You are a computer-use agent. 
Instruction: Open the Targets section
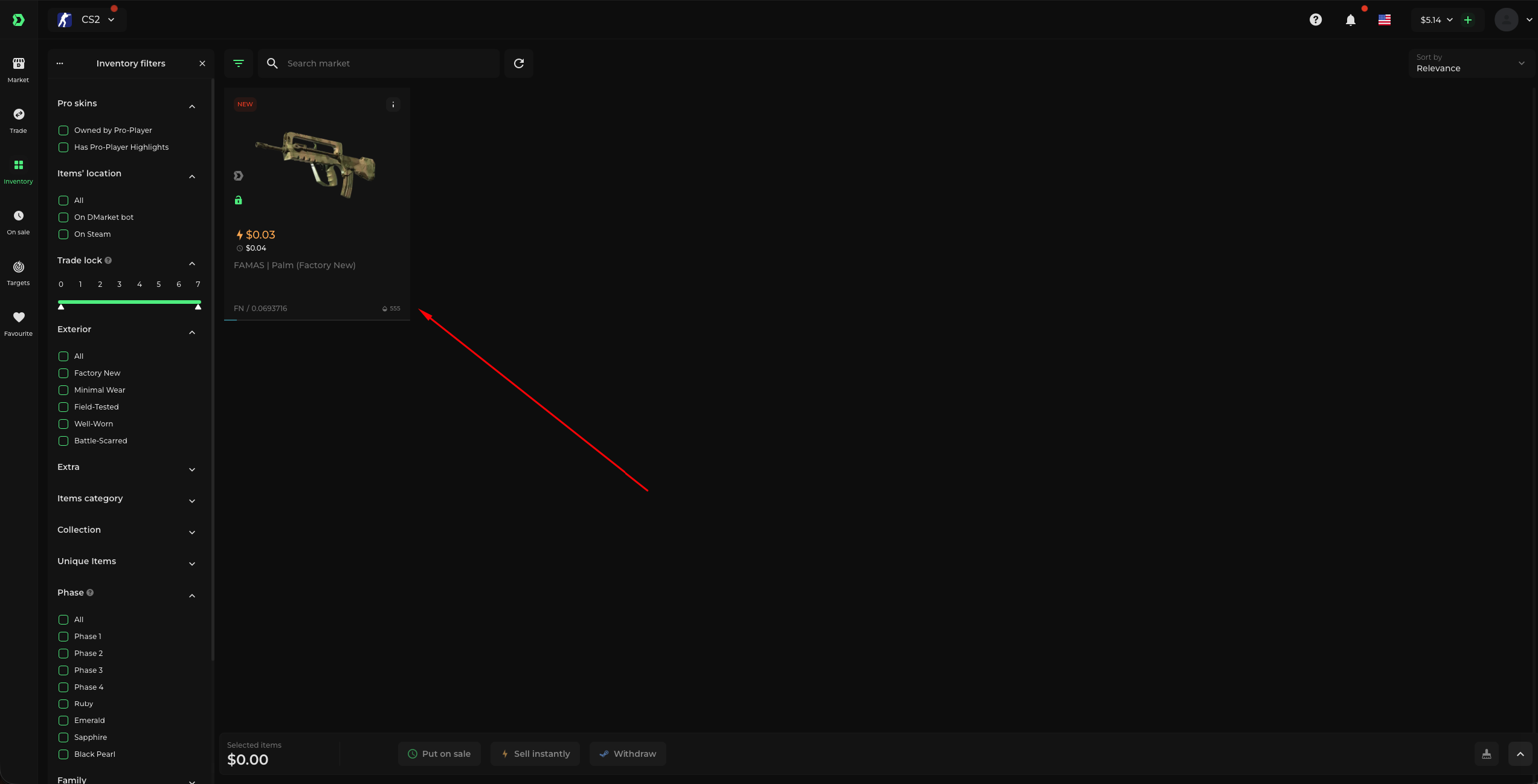point(19,273)
